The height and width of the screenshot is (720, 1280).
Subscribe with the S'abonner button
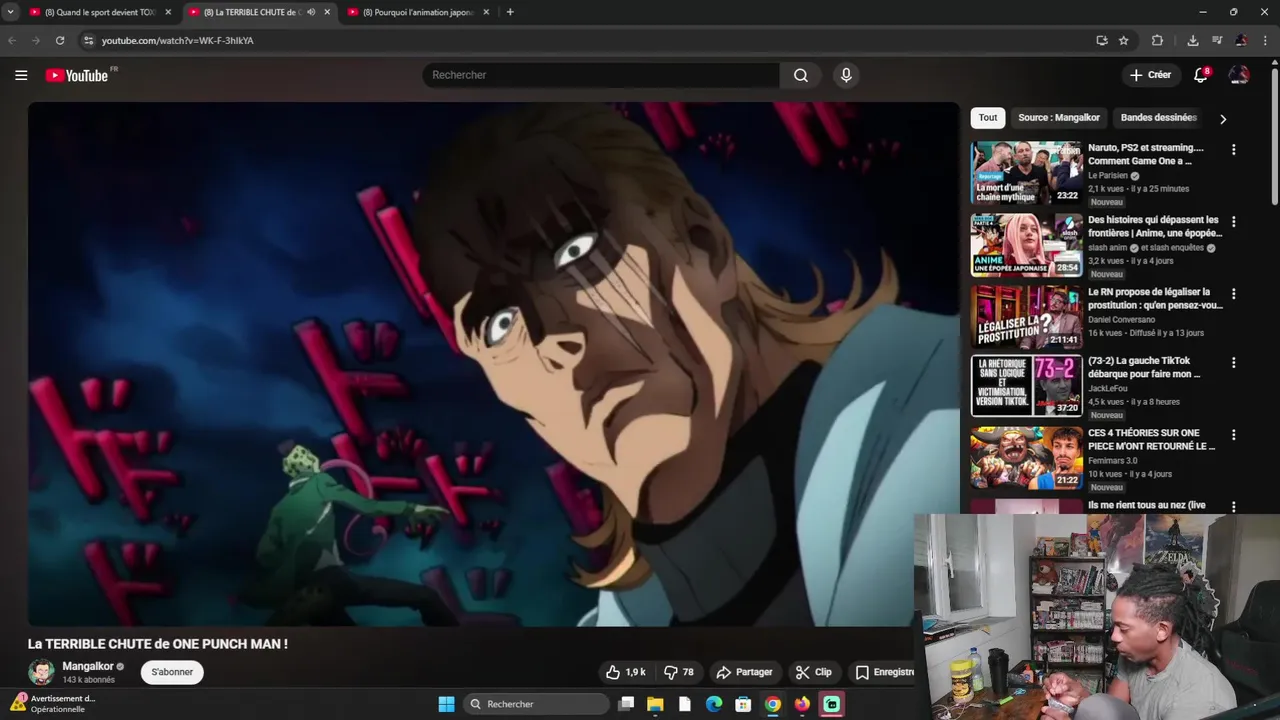click(x=172, y=672)
